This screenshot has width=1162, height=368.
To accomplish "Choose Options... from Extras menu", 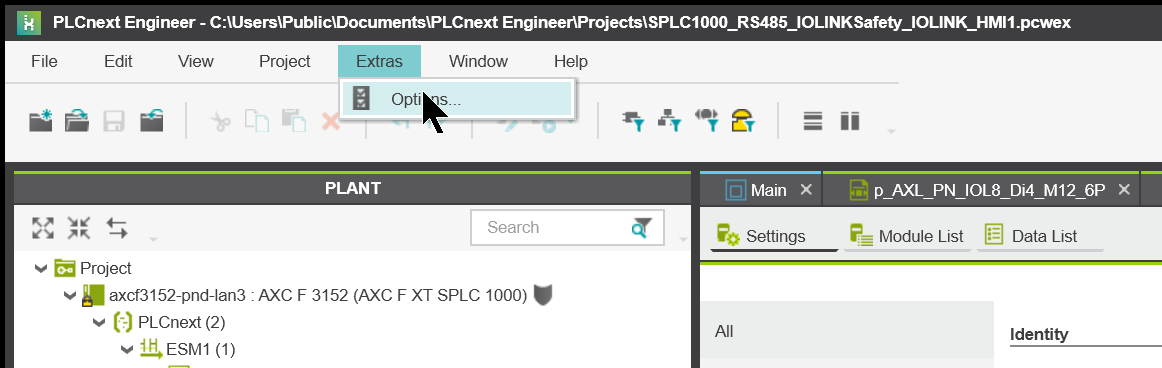I will pos(457,98).
